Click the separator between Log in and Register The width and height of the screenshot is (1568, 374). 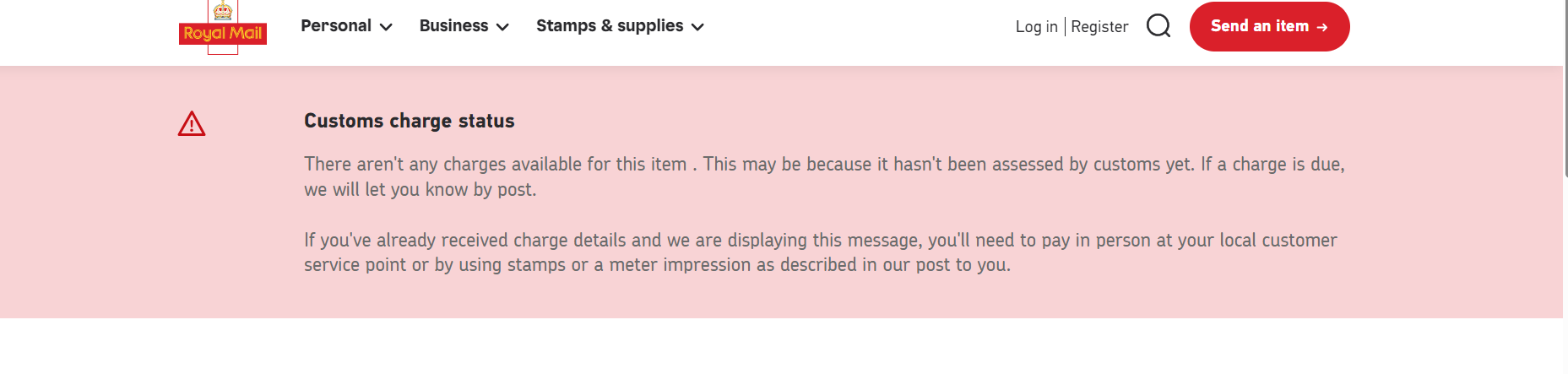tap(1065, 27)
